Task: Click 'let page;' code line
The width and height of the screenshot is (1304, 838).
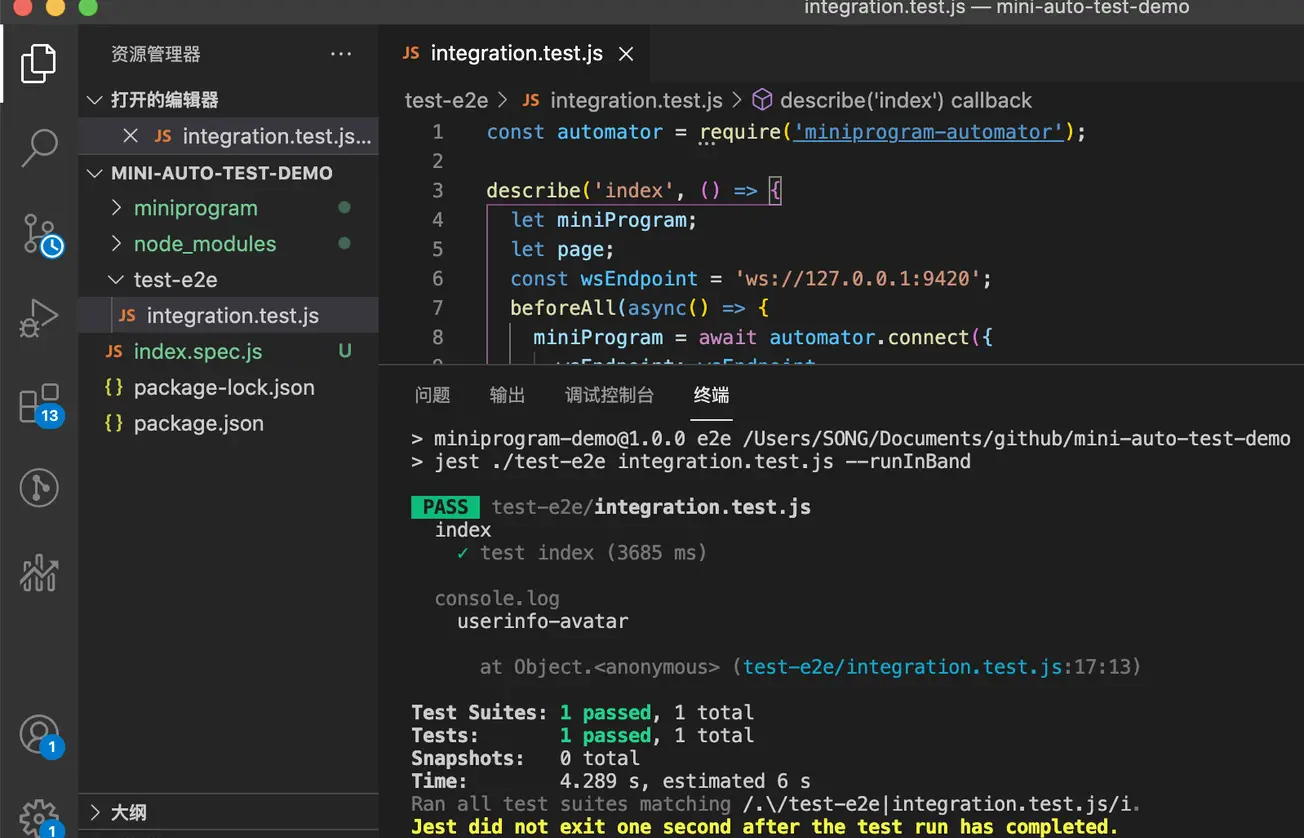Action: 562,249
